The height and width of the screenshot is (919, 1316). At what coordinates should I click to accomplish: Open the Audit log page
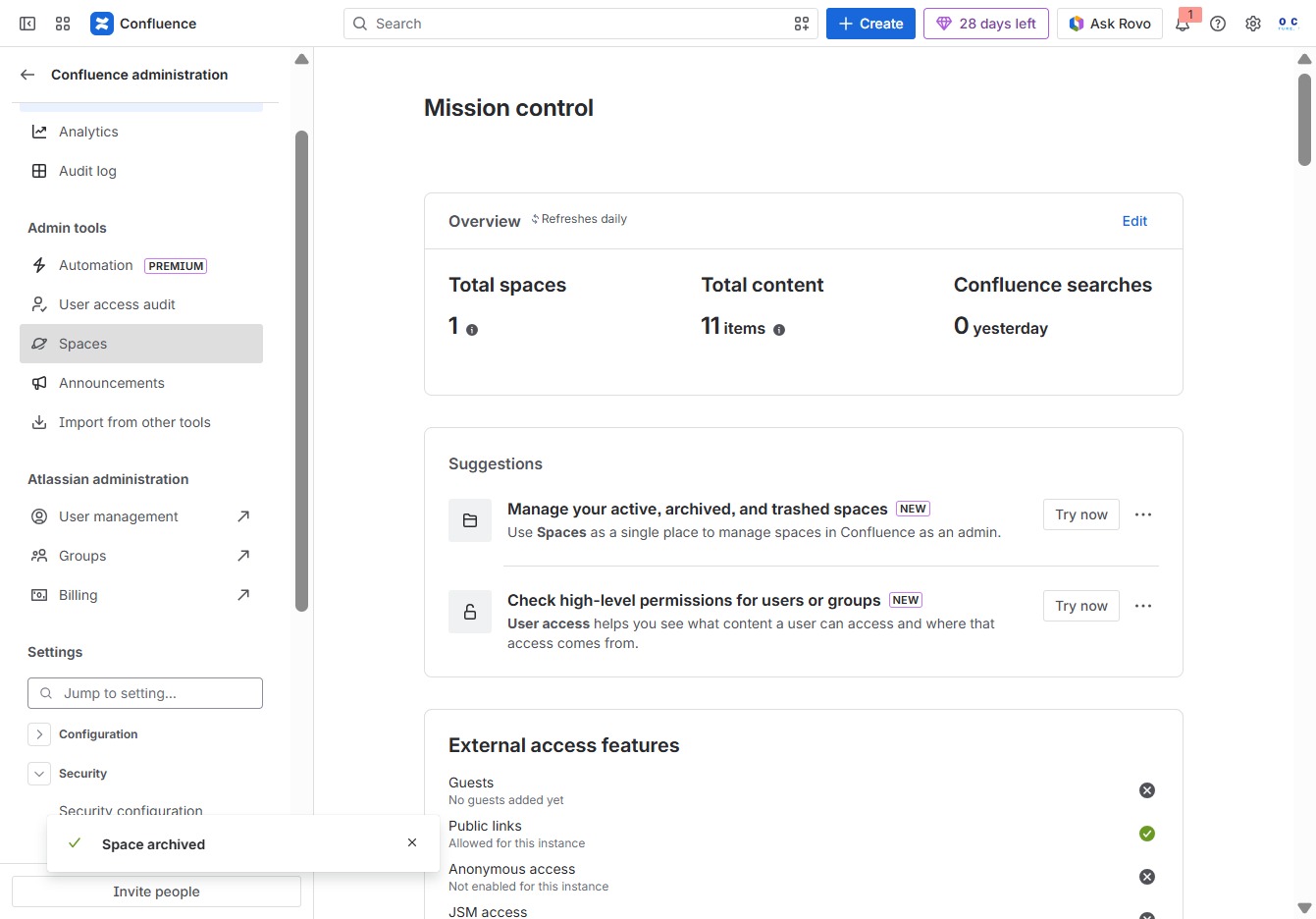(x=141, y=171)
